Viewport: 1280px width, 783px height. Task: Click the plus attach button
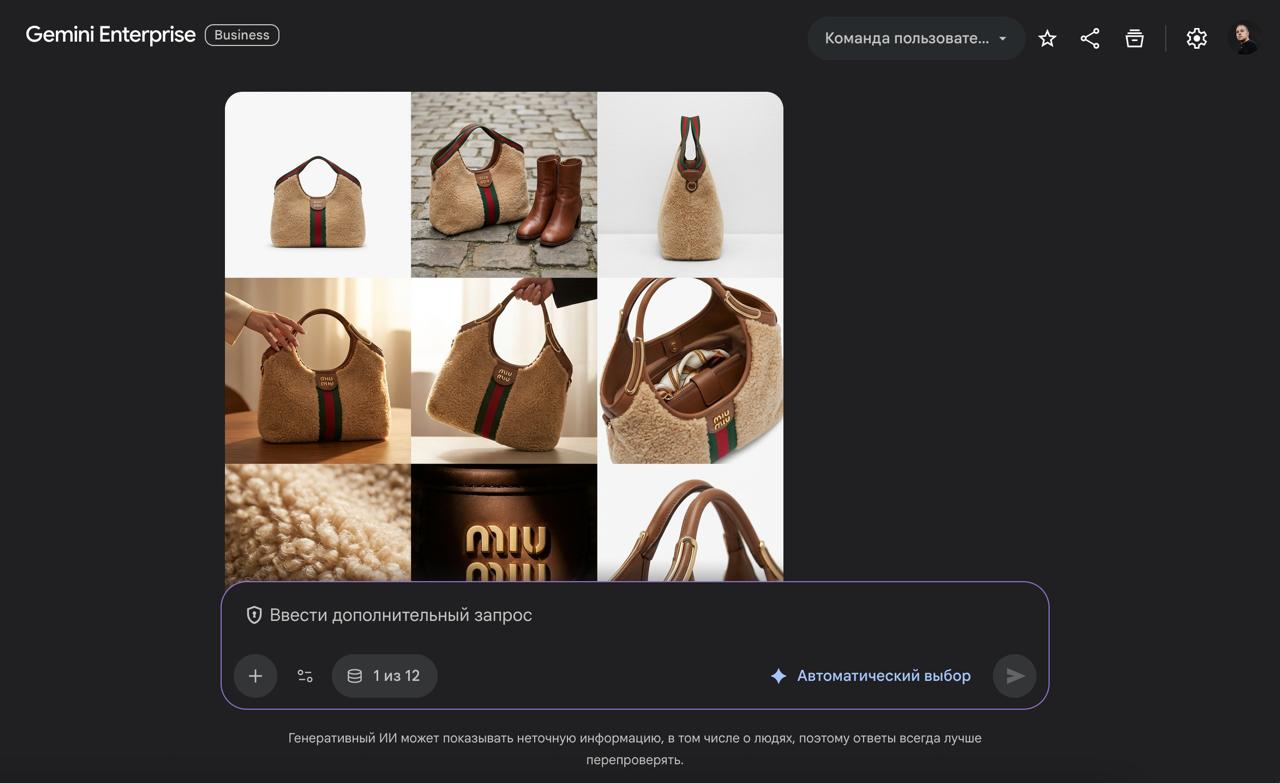click(x=255, y=676)
